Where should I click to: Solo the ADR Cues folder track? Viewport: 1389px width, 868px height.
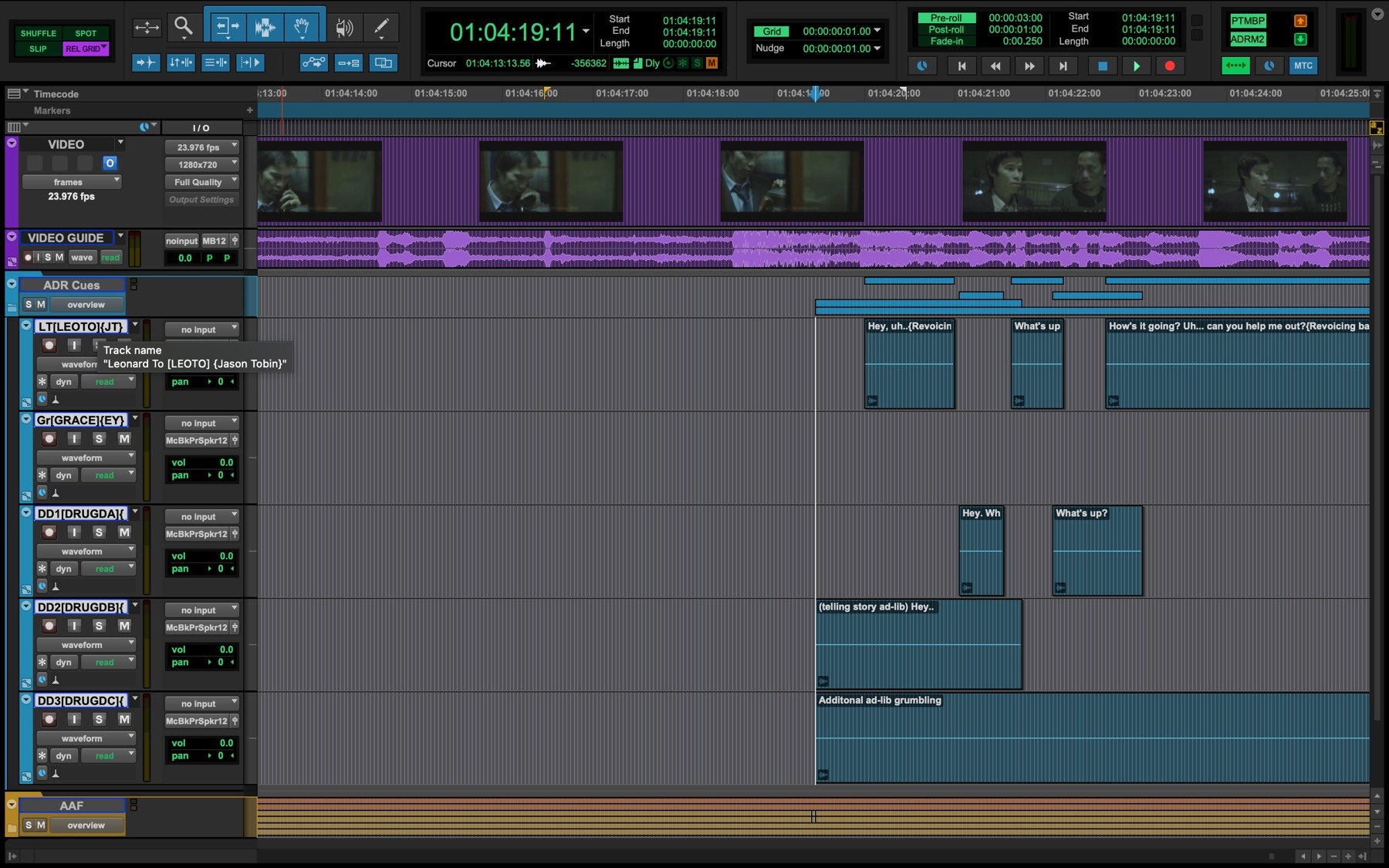pos(29,304)
